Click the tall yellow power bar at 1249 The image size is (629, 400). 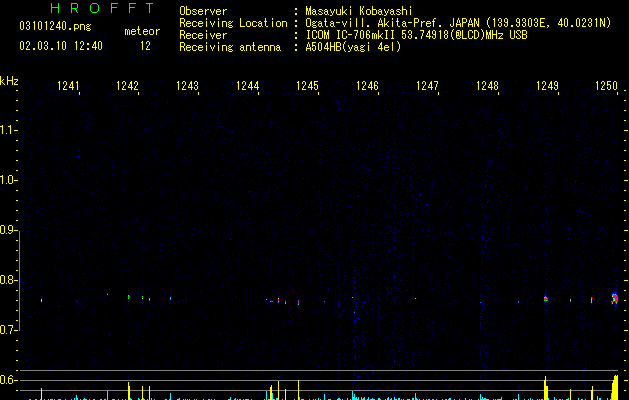546,388
